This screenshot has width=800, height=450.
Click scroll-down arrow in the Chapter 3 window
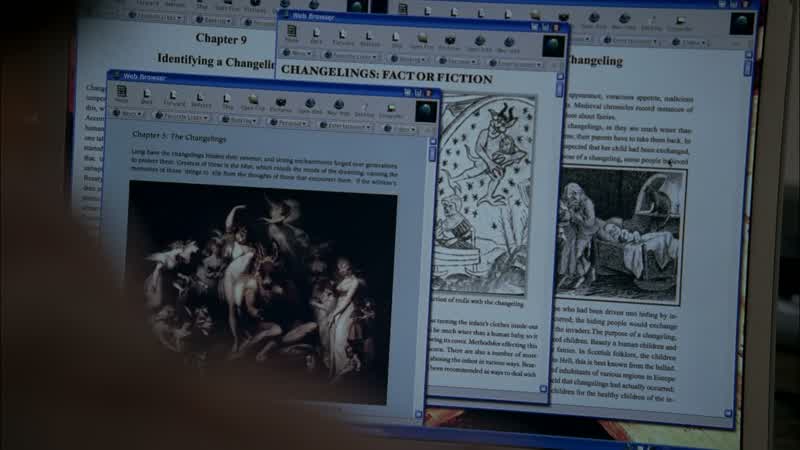[419, 414]
